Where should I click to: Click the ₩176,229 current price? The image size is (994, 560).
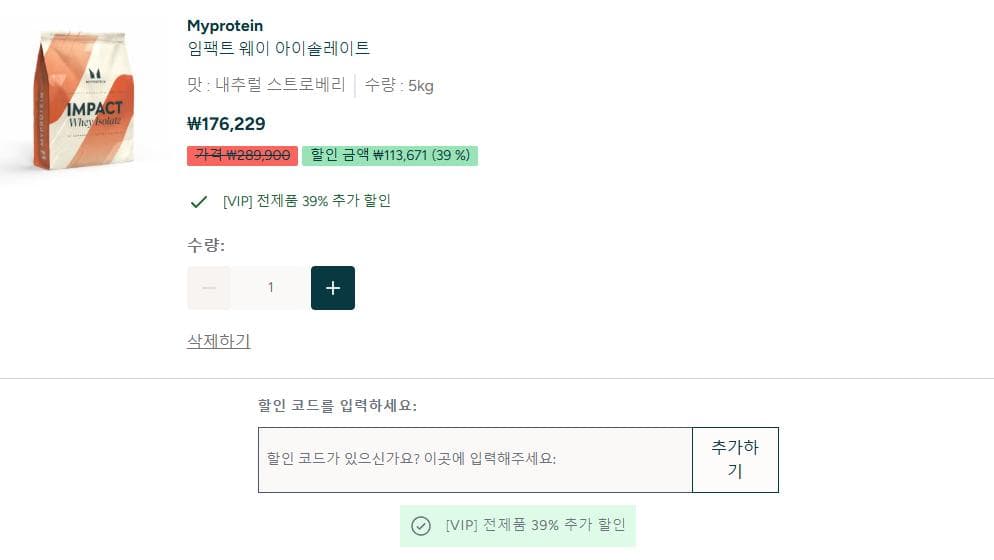226,125
